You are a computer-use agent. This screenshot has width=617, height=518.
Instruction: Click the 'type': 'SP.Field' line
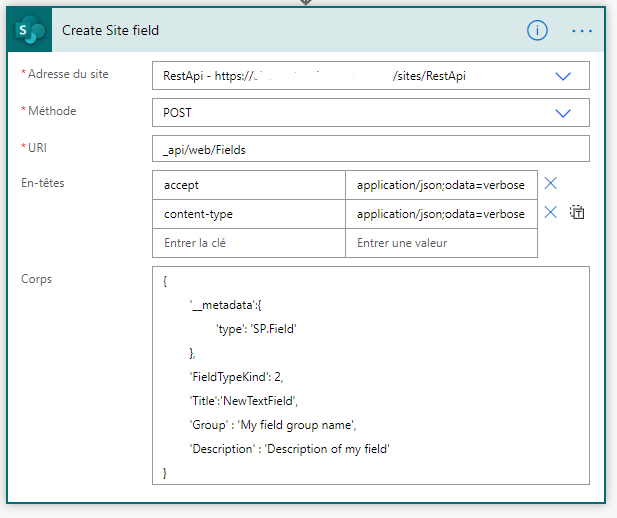click(256, 329)
